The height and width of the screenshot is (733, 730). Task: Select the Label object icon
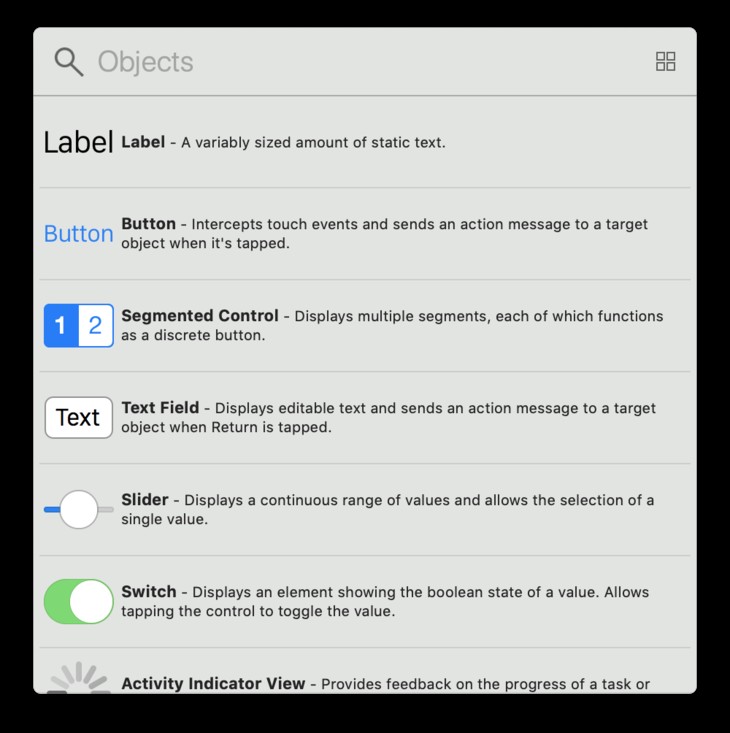[x=79, y=142]
